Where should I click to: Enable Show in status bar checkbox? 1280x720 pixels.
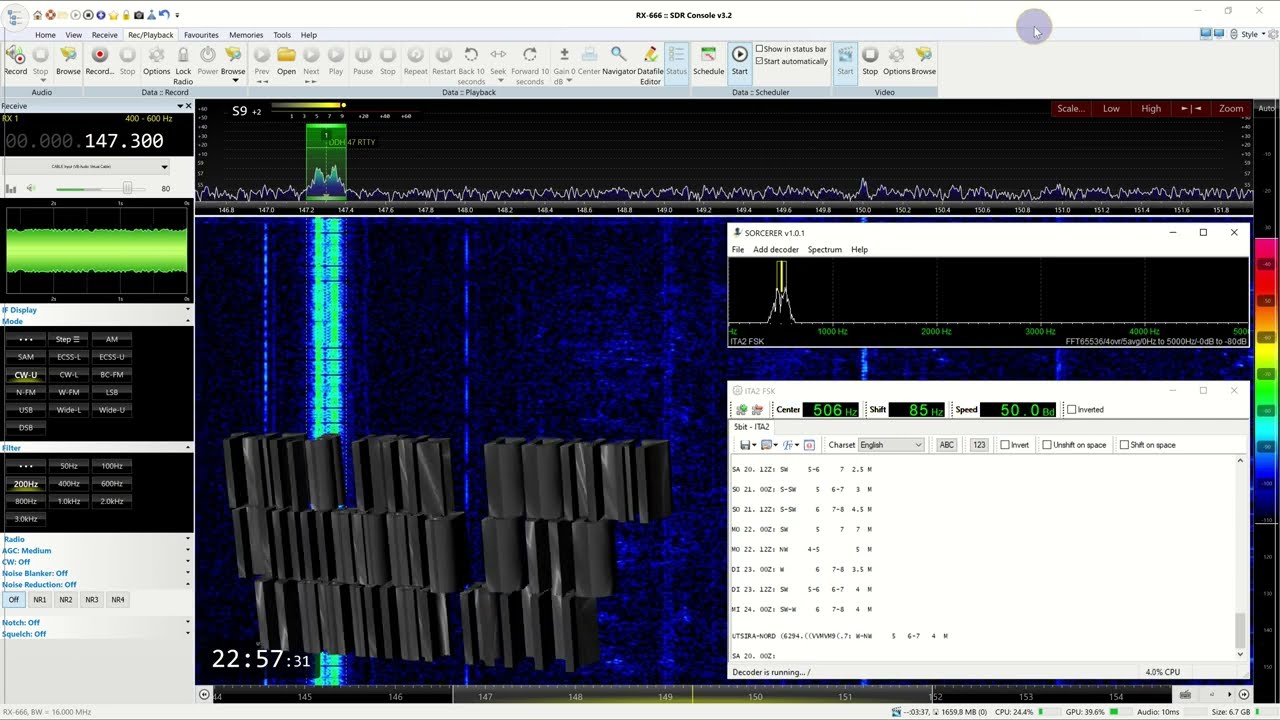tap(760, 48)
